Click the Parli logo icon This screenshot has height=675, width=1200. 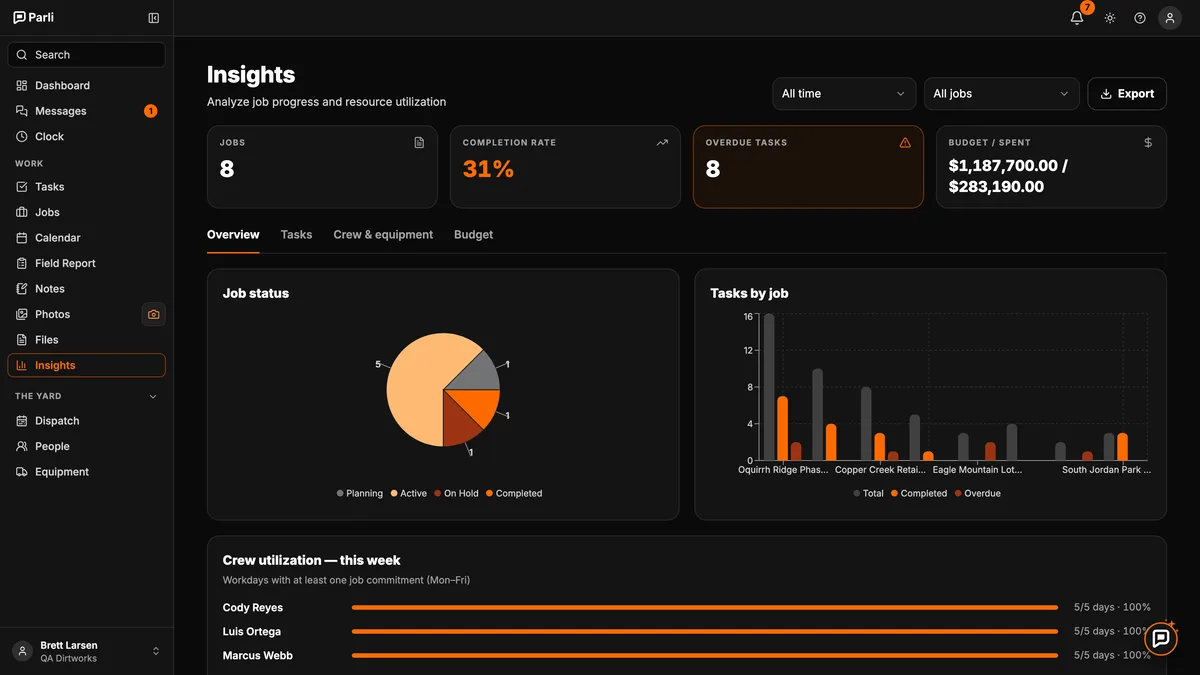[19, 18]
